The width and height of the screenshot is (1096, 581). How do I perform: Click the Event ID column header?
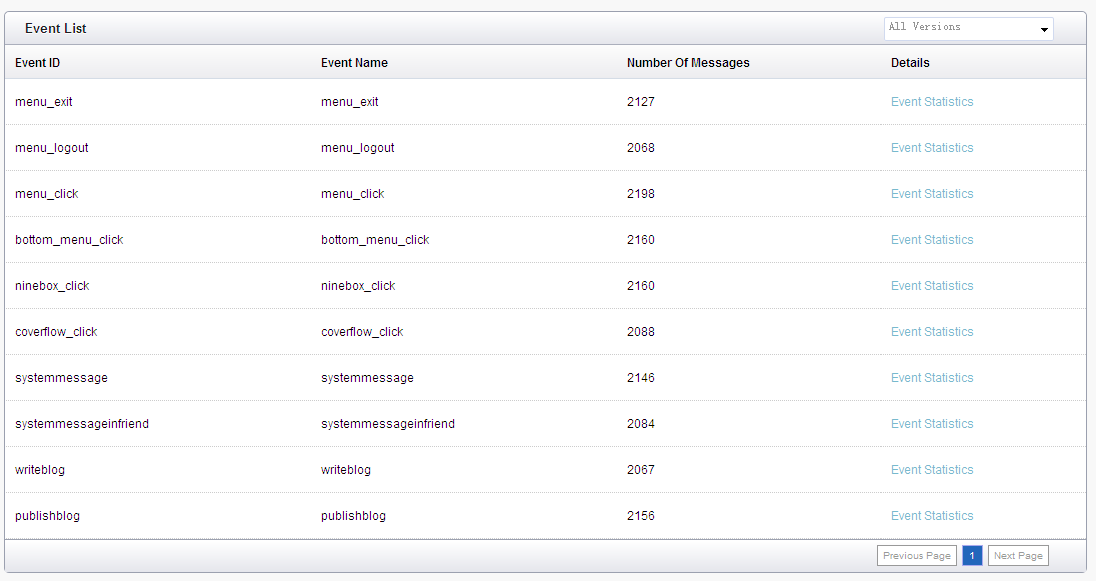point(38,63)
